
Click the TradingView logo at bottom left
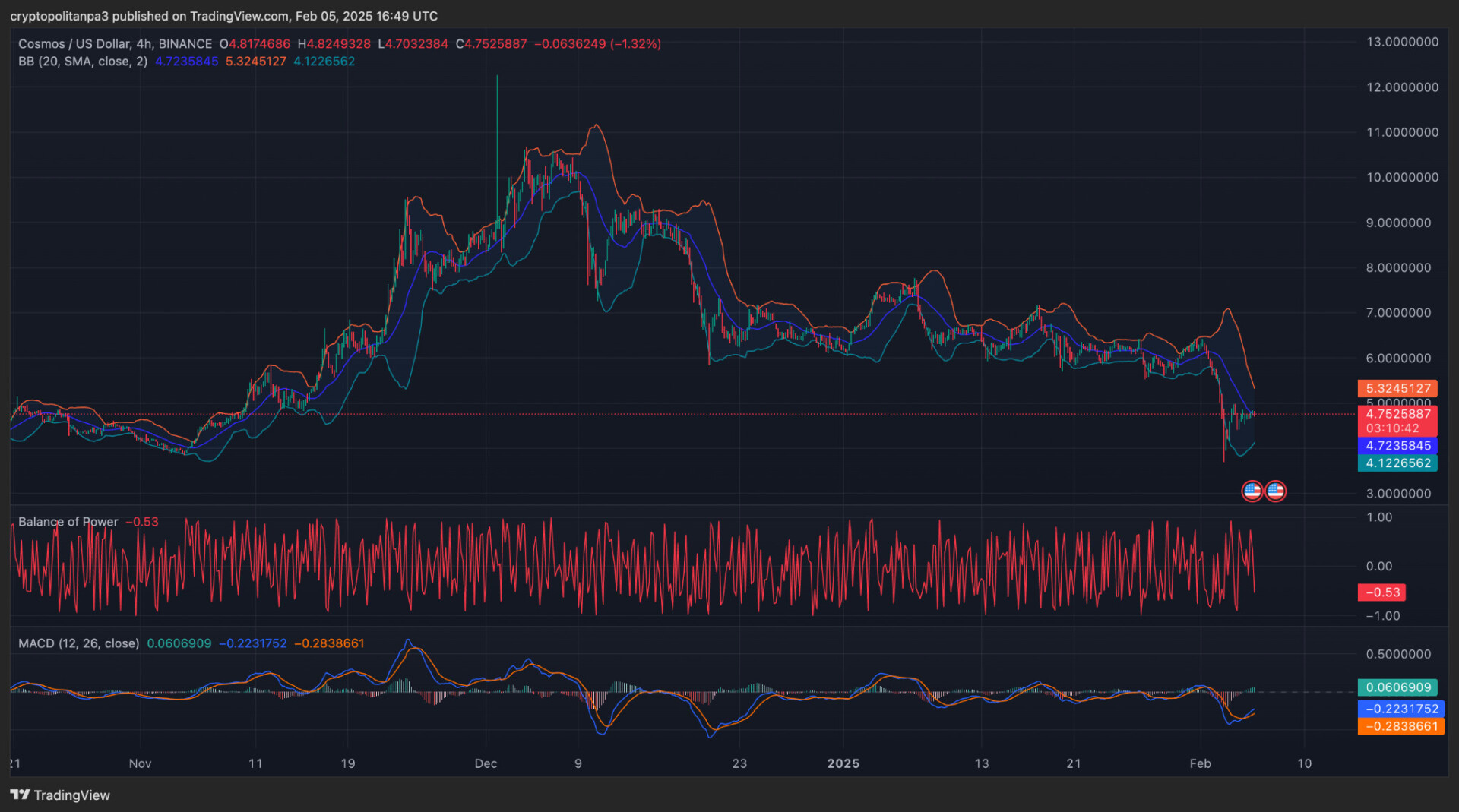60,795
